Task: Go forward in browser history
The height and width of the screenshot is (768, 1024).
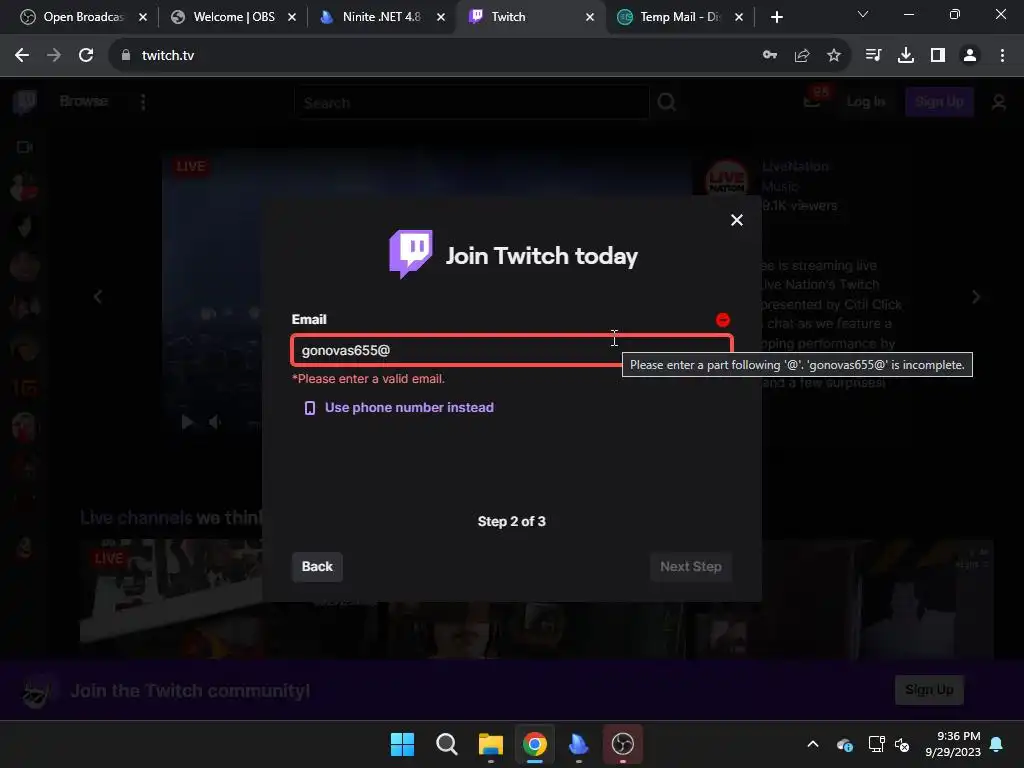Action: pyautogui.click(x=54, y=56)
